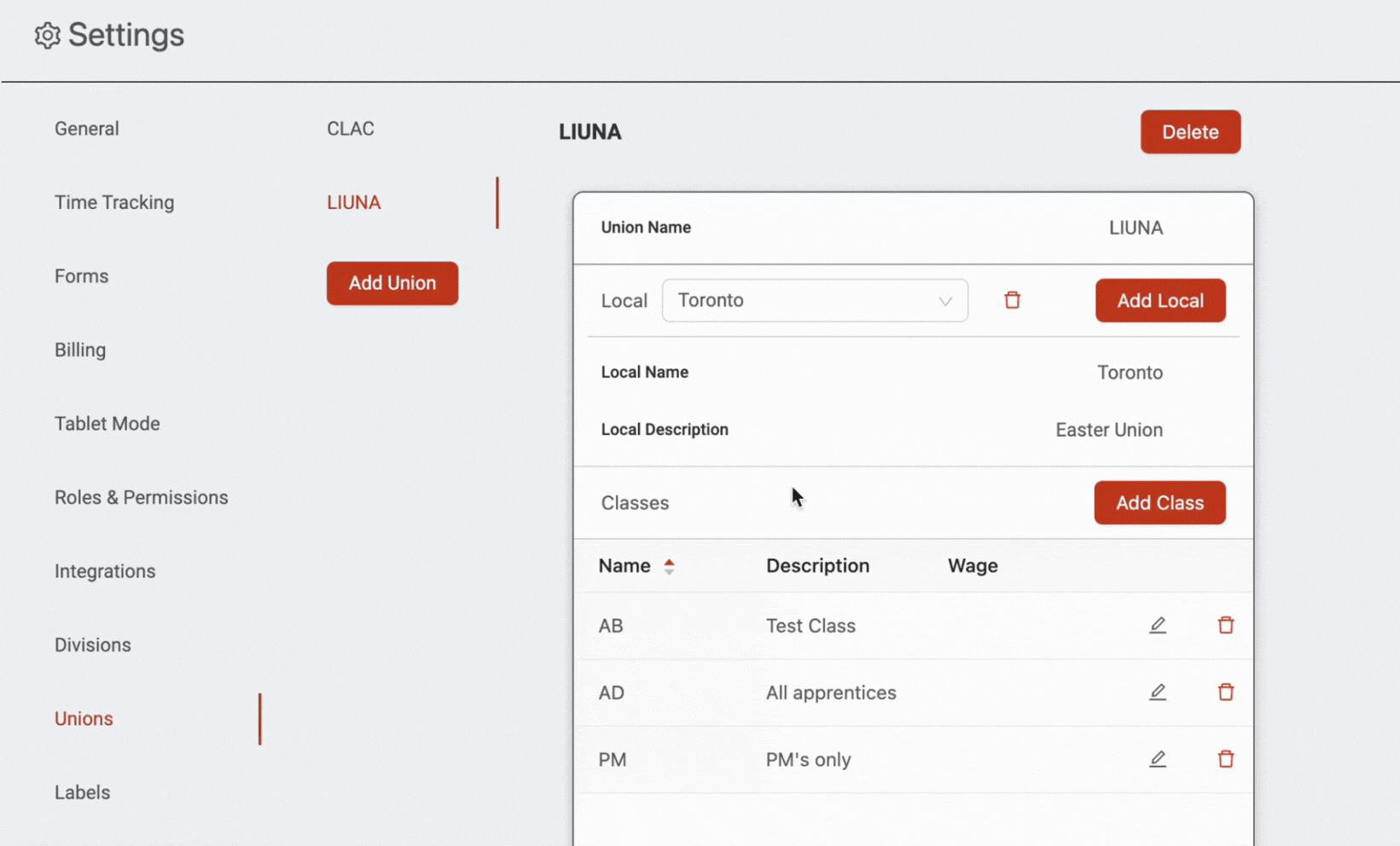Screen dimensions: 1400x846
Task: Delete the PM class row
Action: 1226,759
